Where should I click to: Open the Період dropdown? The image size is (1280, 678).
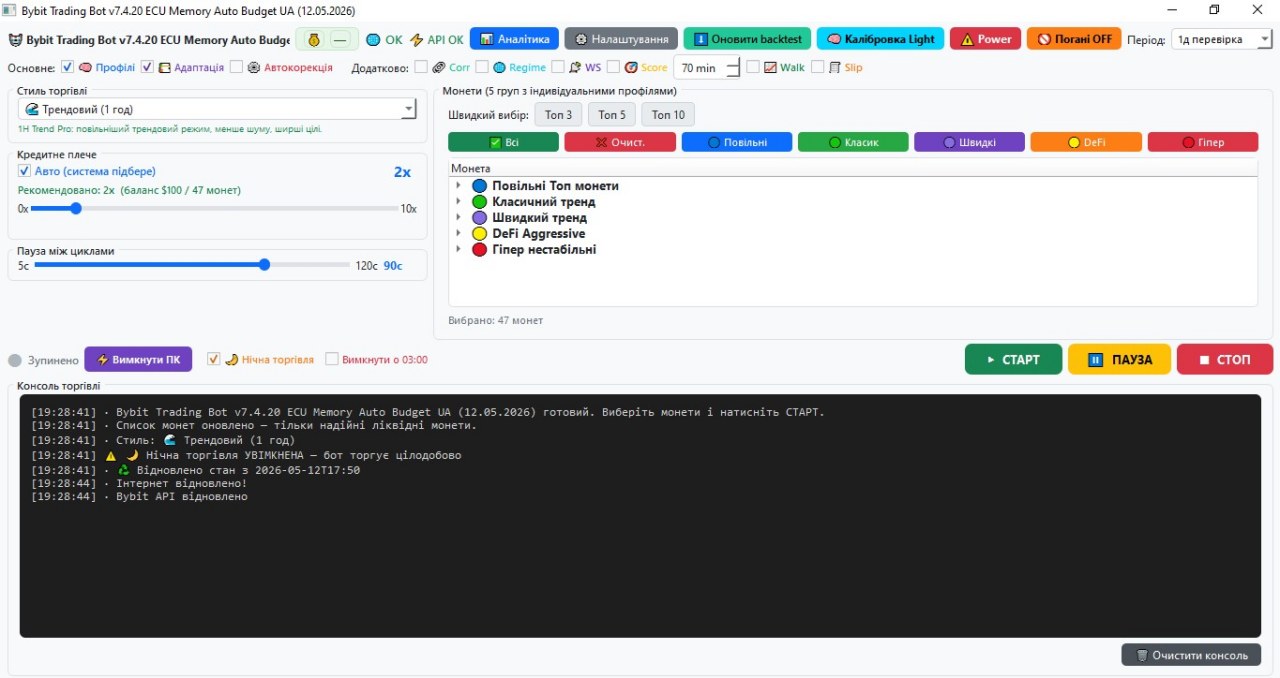1221,39
